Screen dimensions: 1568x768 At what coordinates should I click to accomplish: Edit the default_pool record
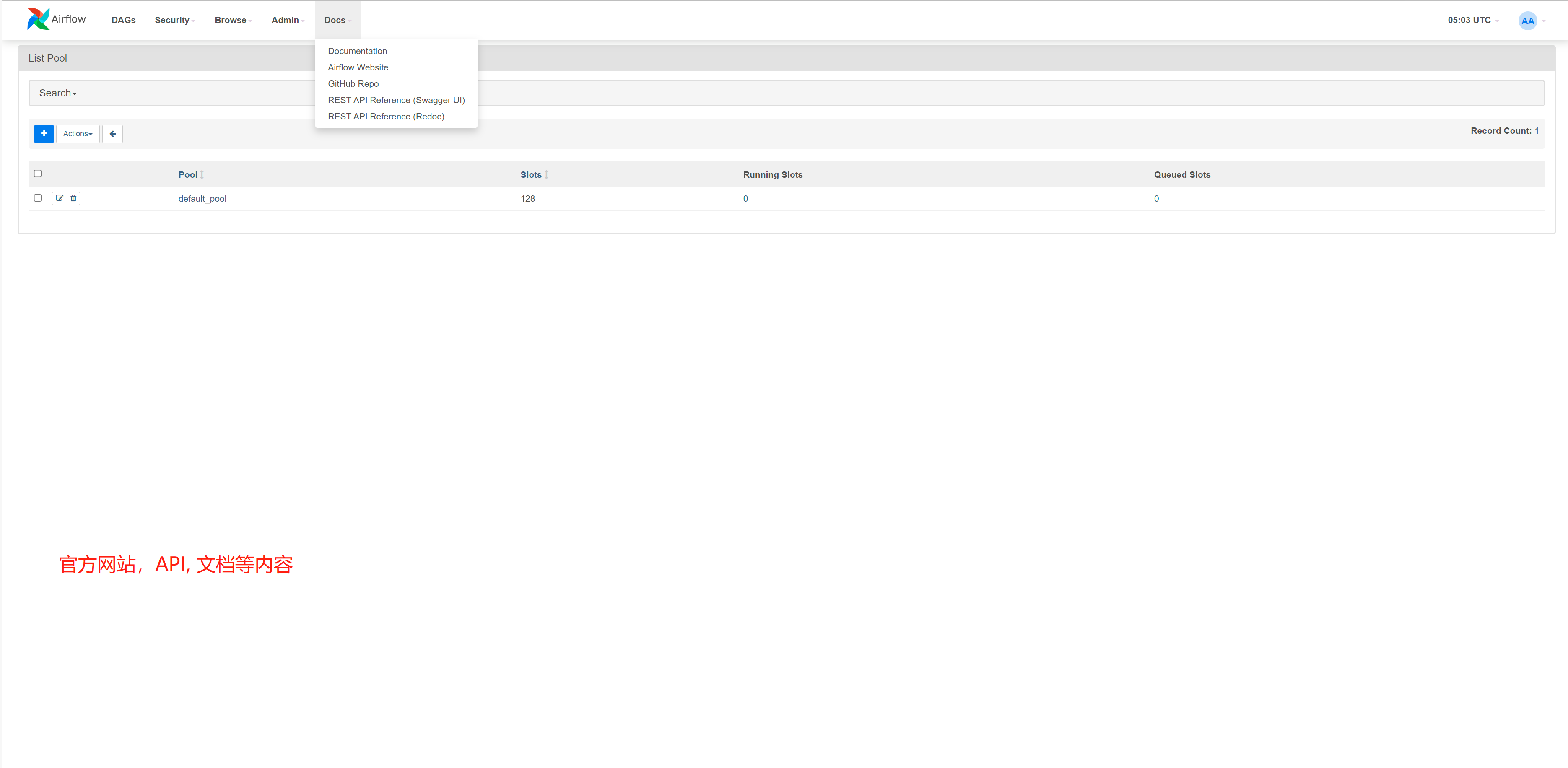[x=60, y=198]
